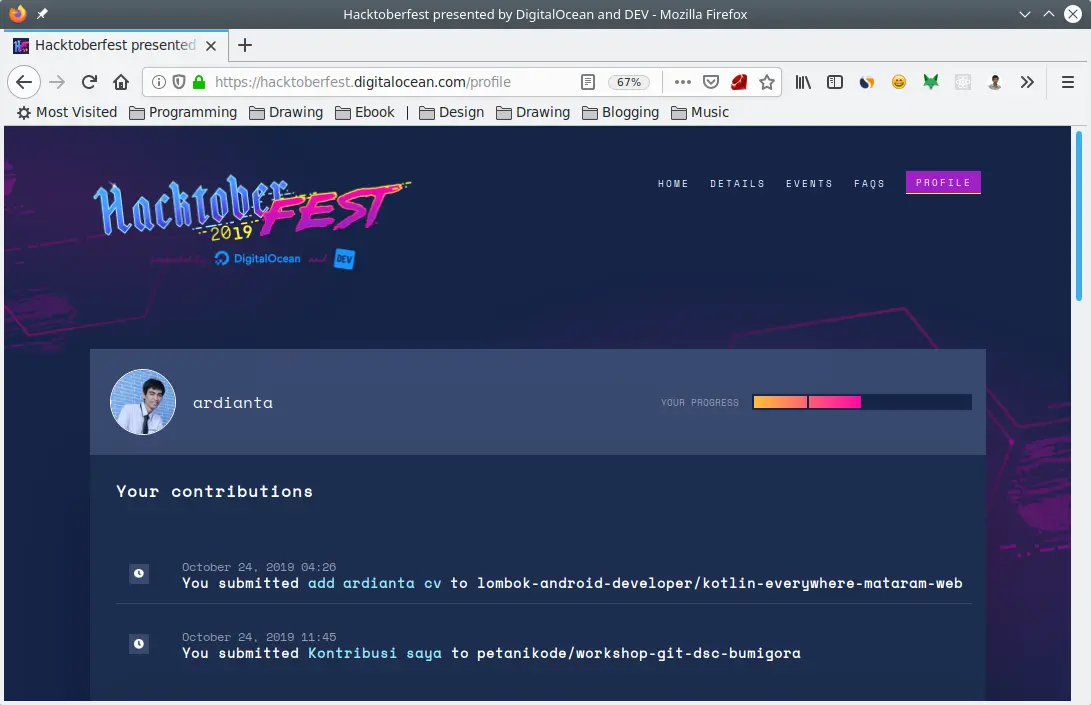Click the pin icon in window title bar
The image size is (1091, 705).
point(42,13)
